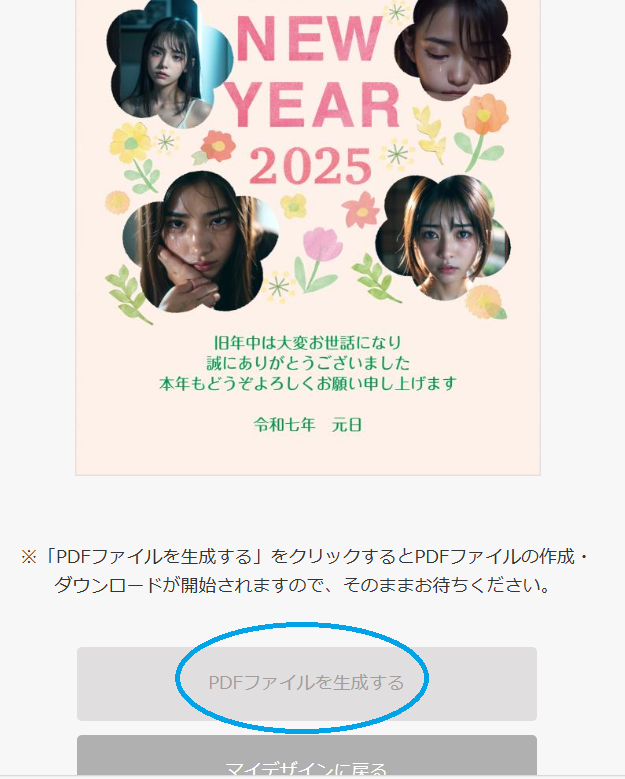Click the orange flower illustration at upper right
The height and width of the screenshot is (779, 625).
point(482,129)
